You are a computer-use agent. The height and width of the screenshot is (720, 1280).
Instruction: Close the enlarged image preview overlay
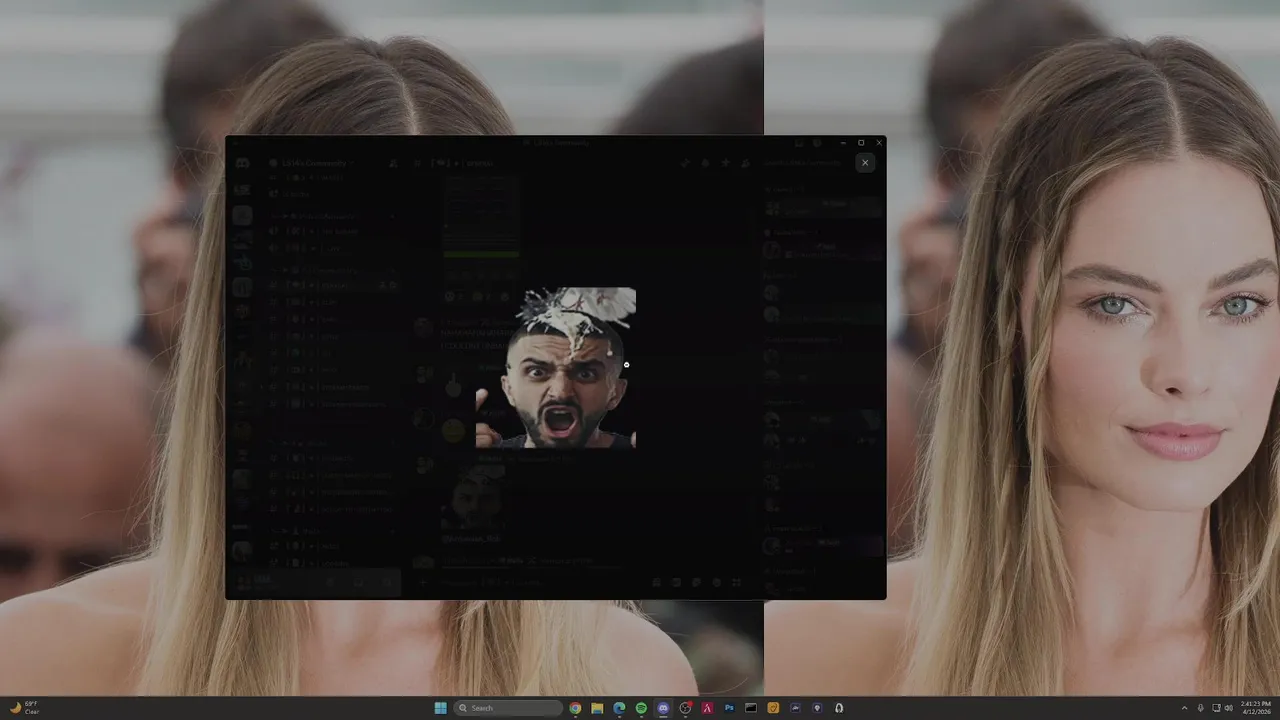point(865,162)
